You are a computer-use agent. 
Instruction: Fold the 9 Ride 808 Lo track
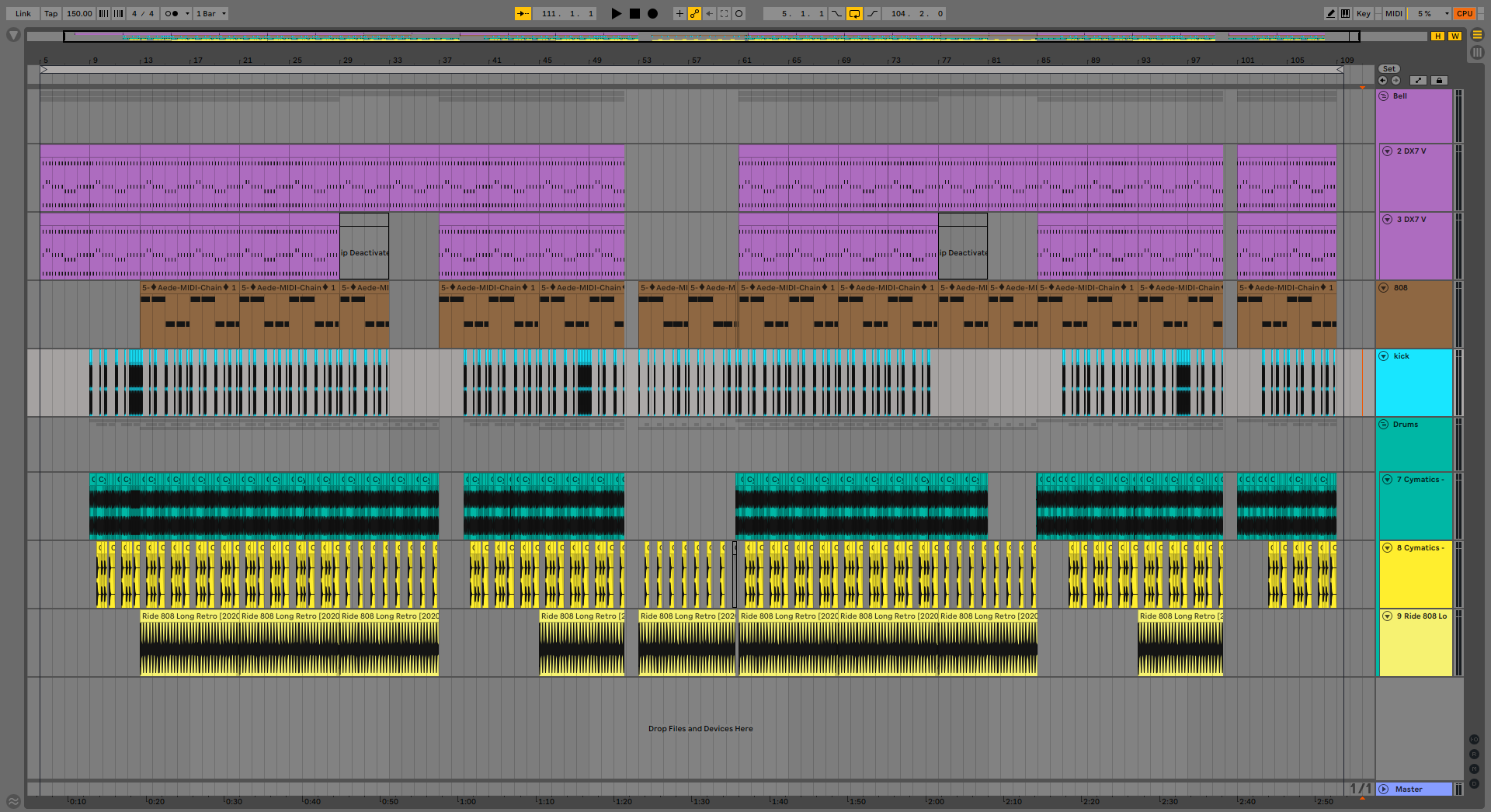[x=1387, y=616]
